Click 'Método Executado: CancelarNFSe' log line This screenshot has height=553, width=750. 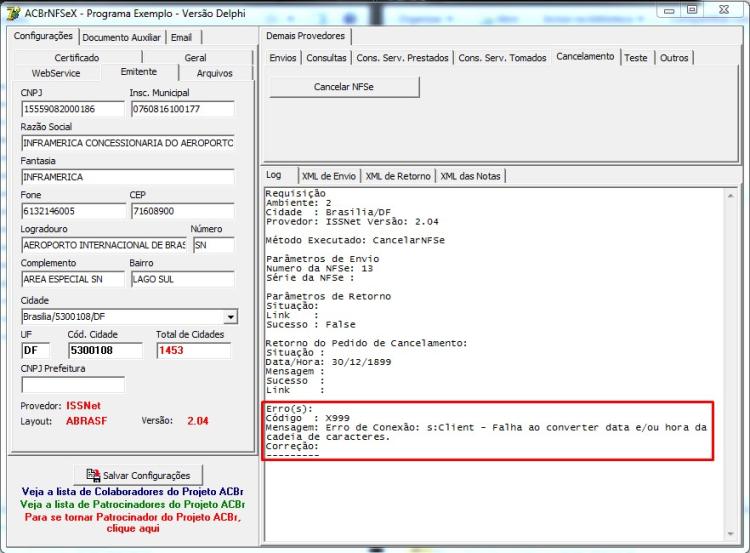[x=355, y=240]
